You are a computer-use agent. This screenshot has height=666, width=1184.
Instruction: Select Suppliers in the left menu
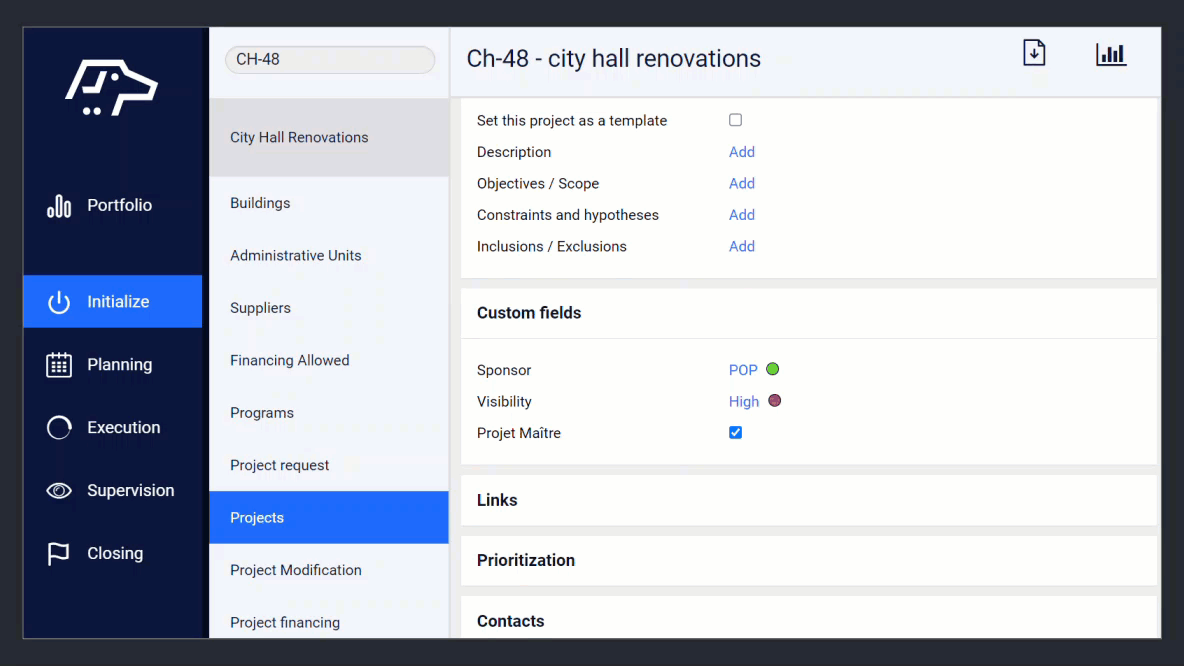click(x=260, y=307)
